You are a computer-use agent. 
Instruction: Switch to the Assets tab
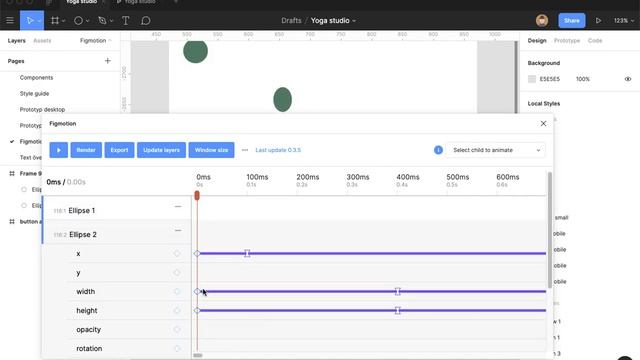click(x=42, y=40)
